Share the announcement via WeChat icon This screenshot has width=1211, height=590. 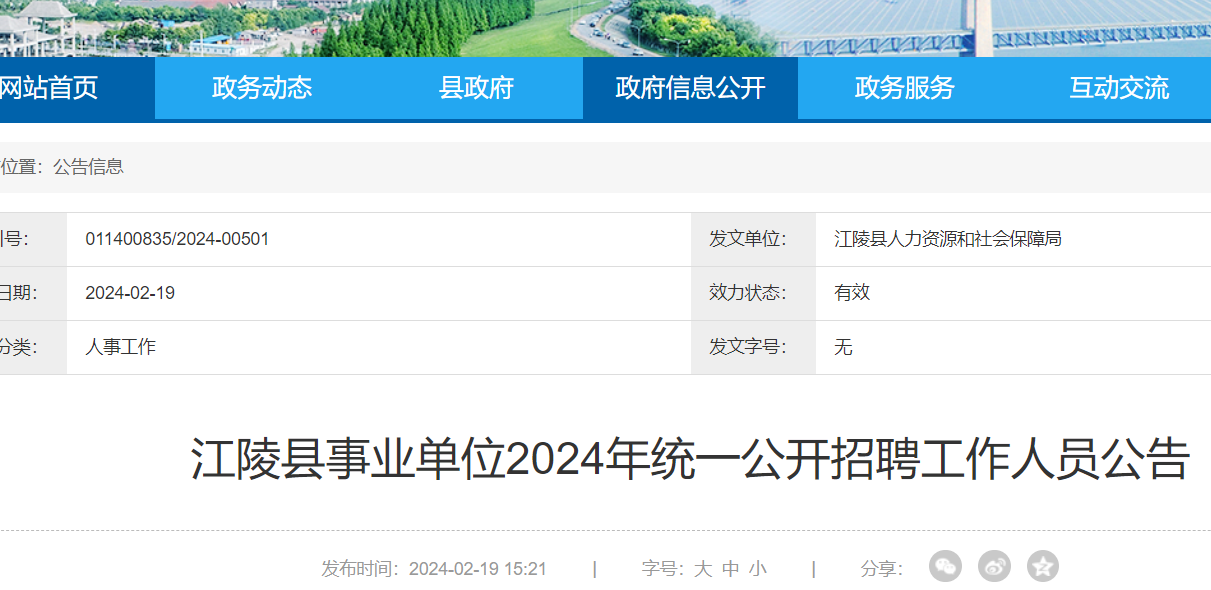tap(945, 567)
